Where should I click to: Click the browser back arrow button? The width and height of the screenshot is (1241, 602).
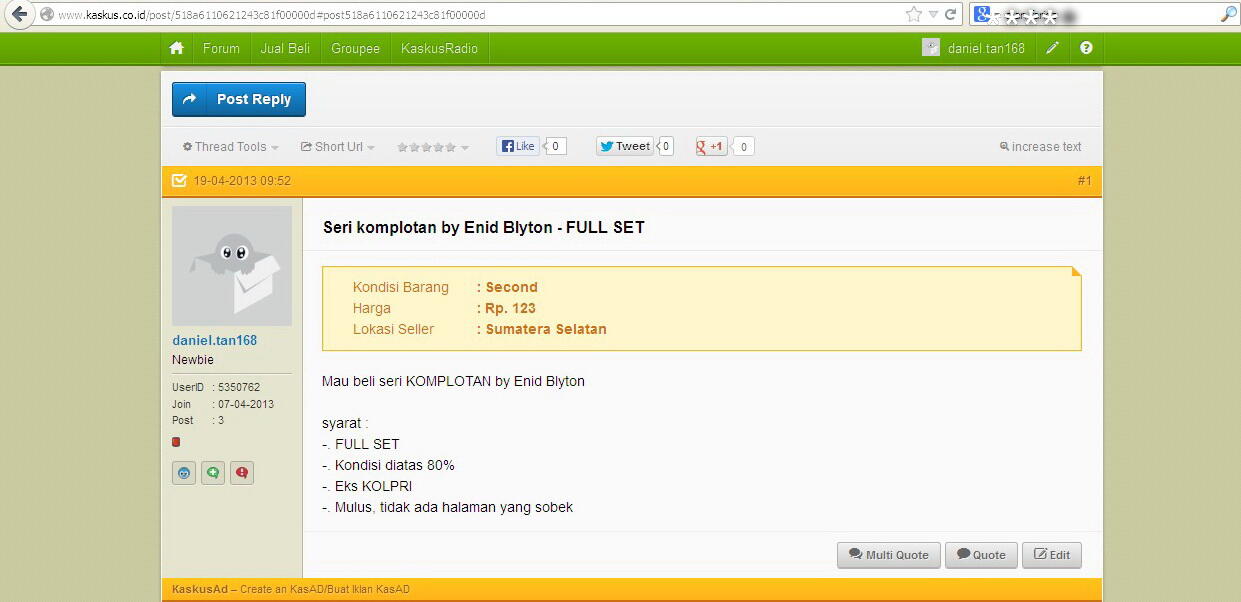(19, 15)
